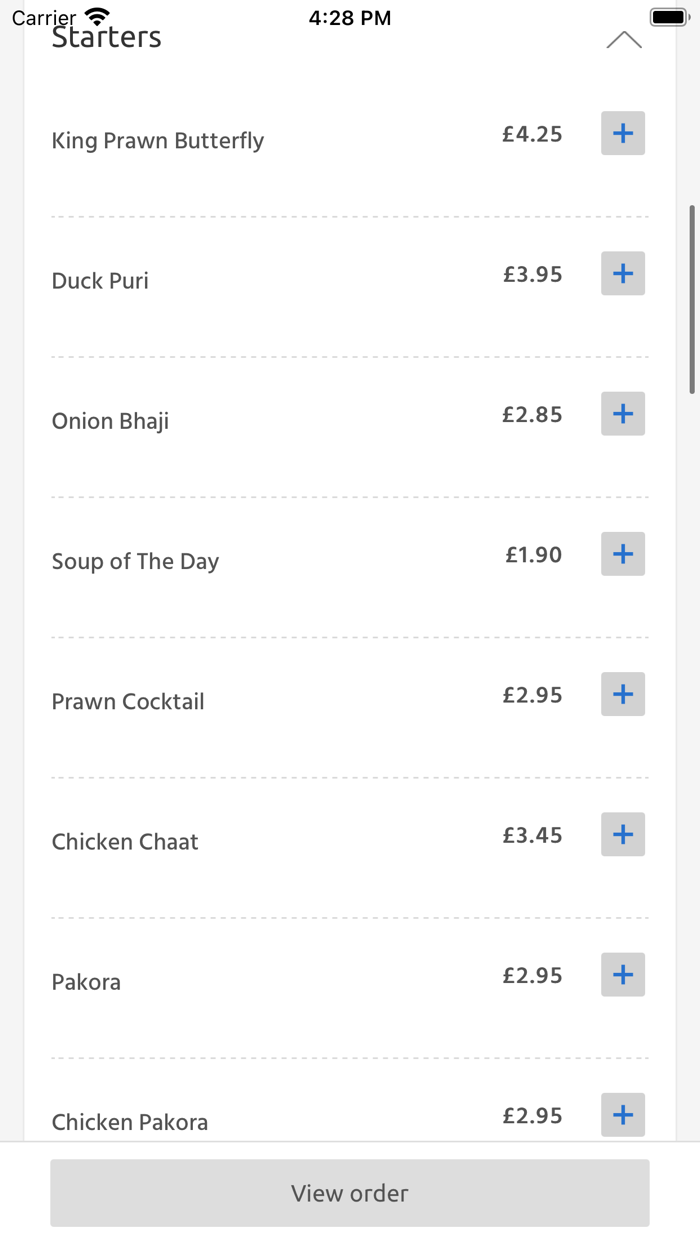Tap the plus beside Chicken Chaat

(622, 834)
